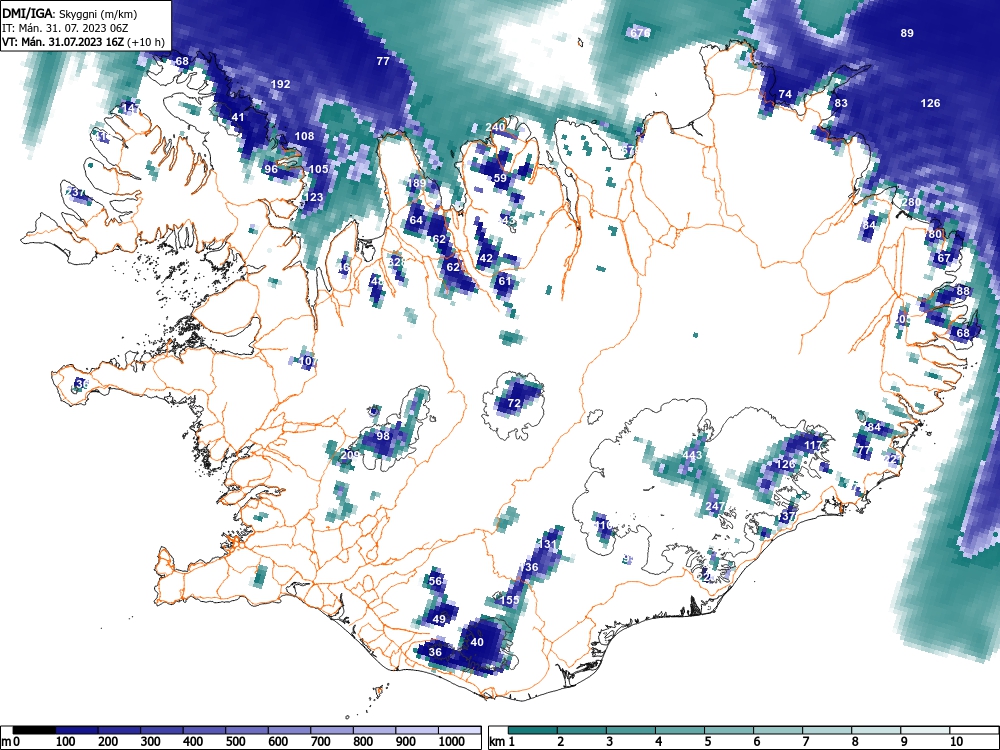The width and height of the screenshot is (1000, 750).
Task: Click the '280' value on the east coast
Action: (911, 203)
